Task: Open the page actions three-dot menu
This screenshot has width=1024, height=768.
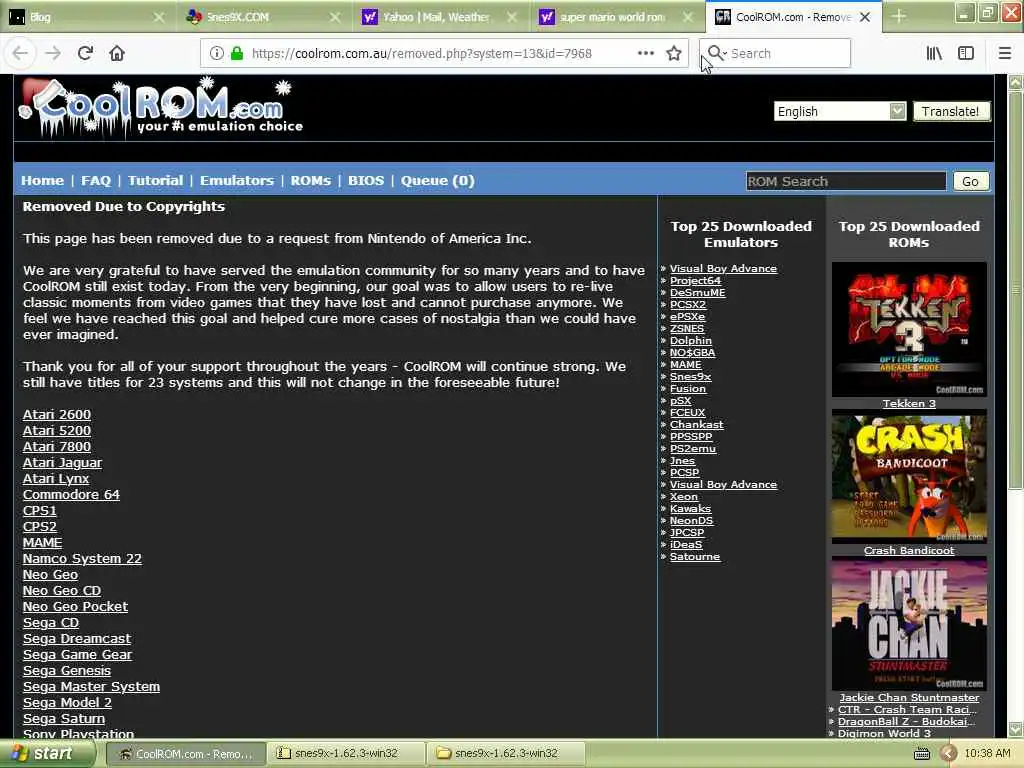Action: tap(646, 54)
